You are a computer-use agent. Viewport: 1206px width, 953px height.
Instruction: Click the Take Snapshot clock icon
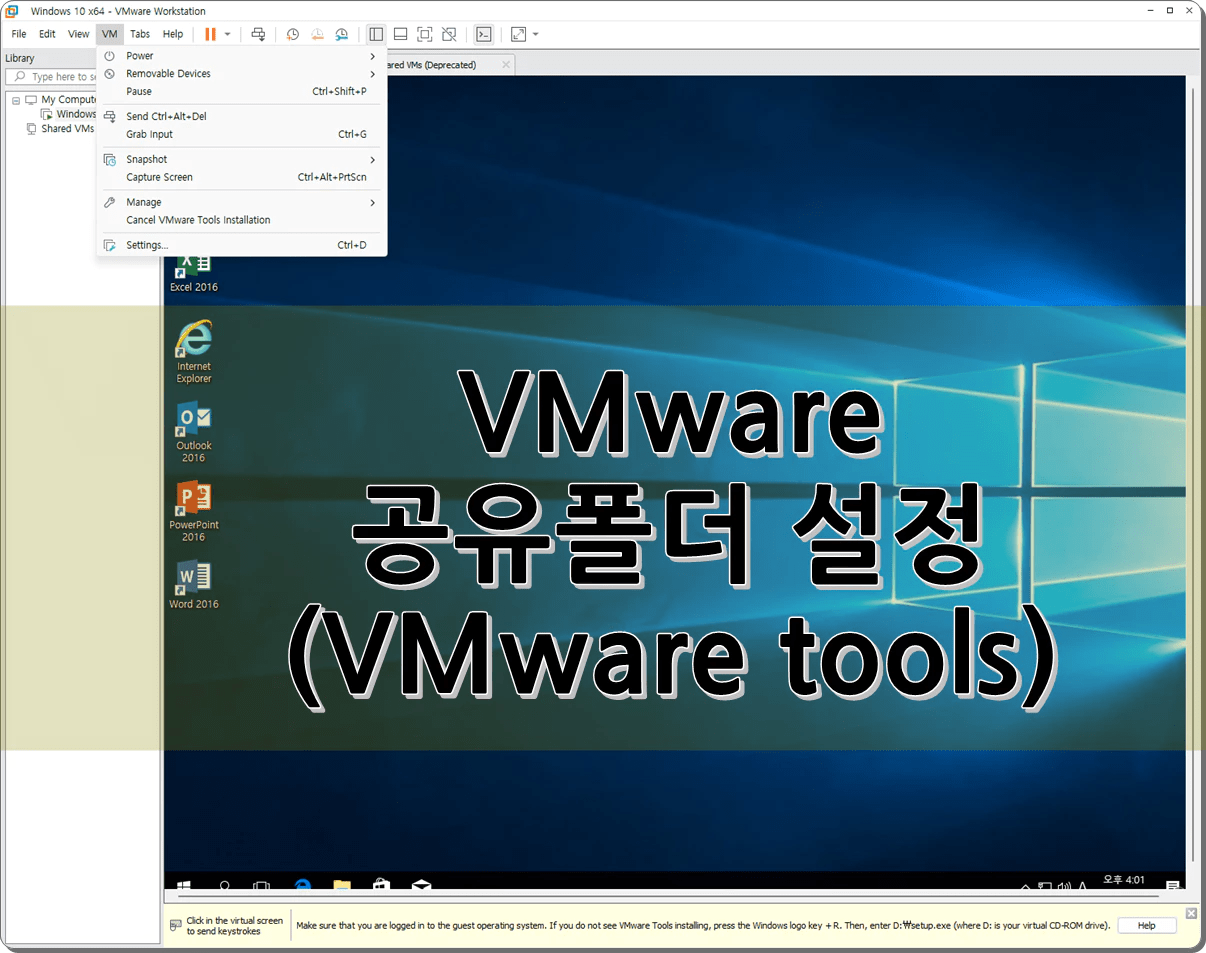point(293,34)
